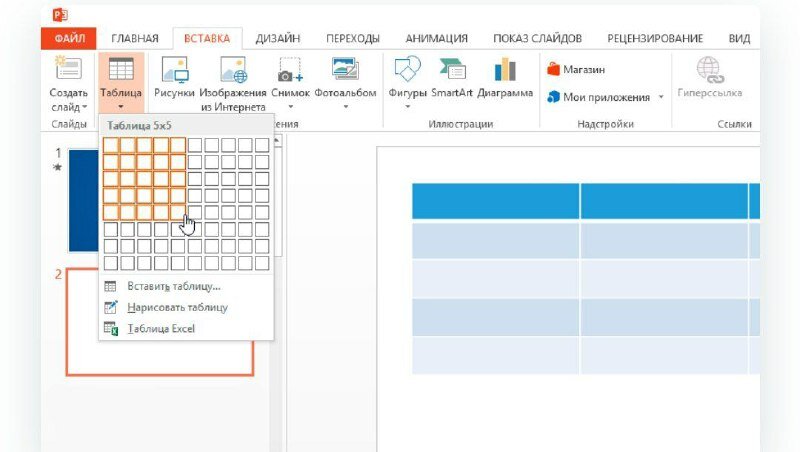Image resolution: width=800 pixels, height=452 pixels.
Task: Click the Снимок camera icon
Action: [x=290, y=70]
